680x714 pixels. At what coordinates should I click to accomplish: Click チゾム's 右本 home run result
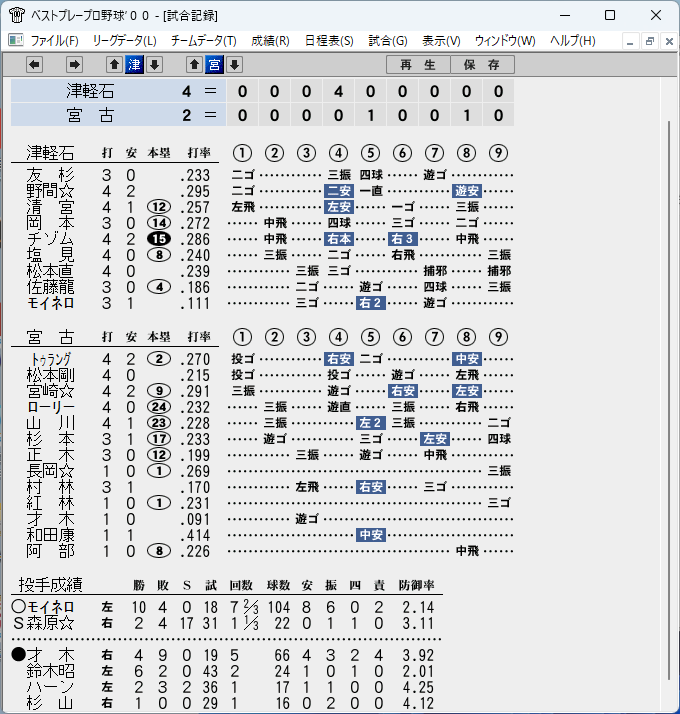(339, 239)
